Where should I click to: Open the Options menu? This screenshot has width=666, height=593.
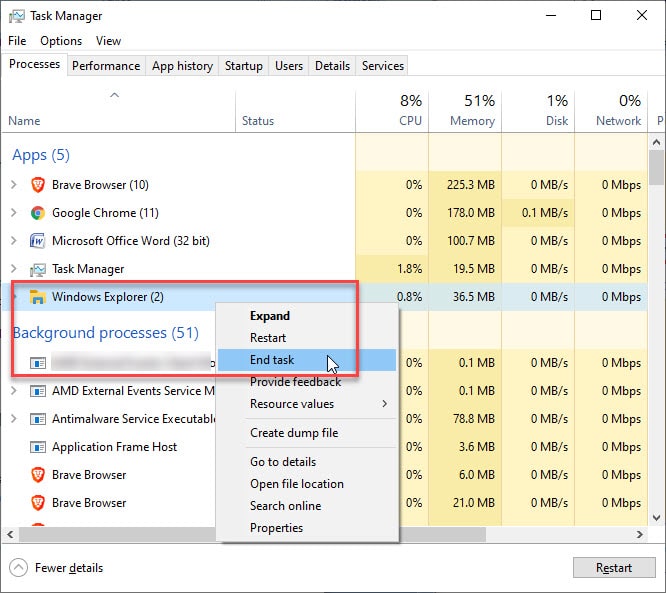(61, 41)
